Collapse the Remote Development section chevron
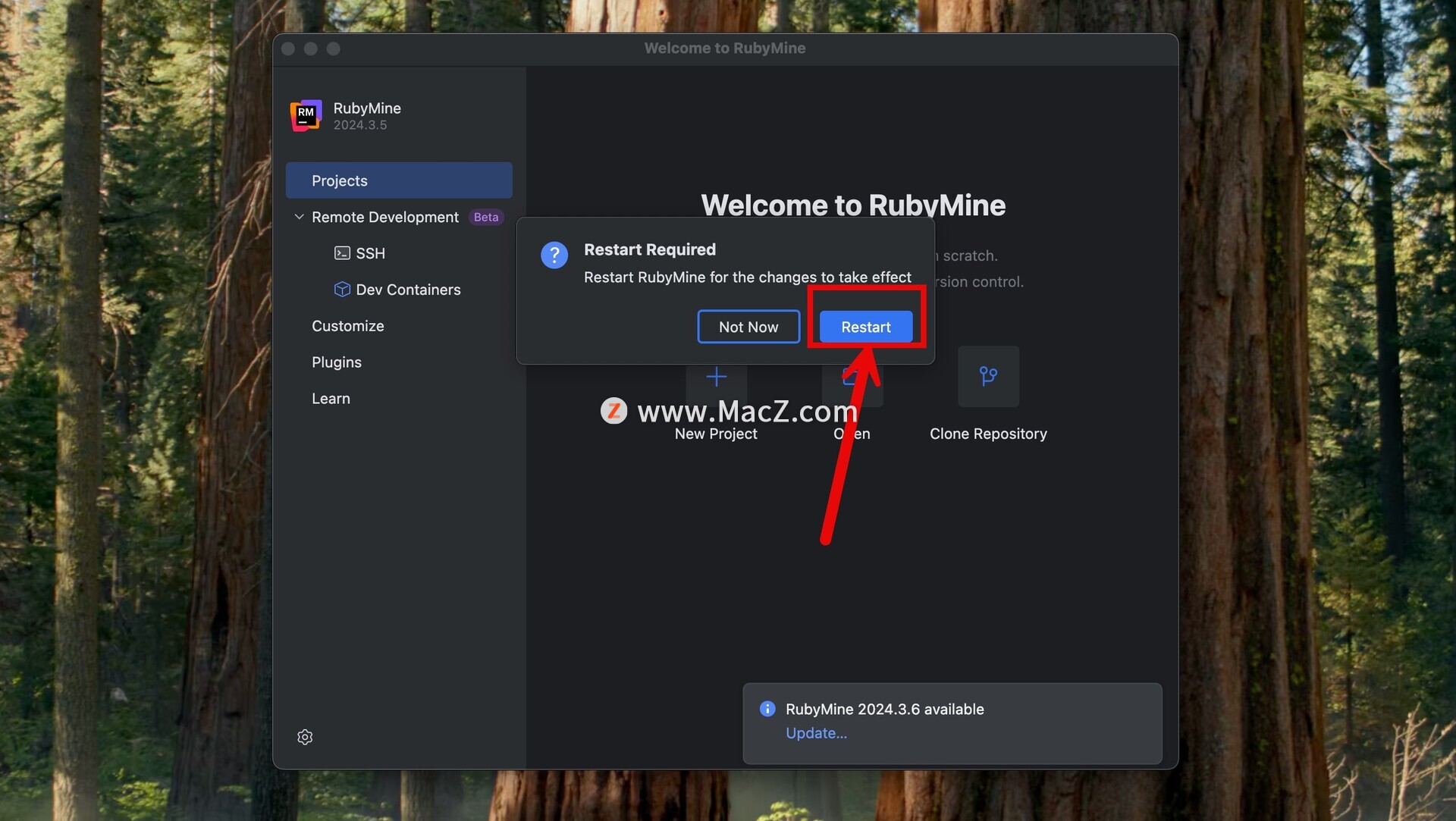The image size is (1456, 821). [299, 217]
